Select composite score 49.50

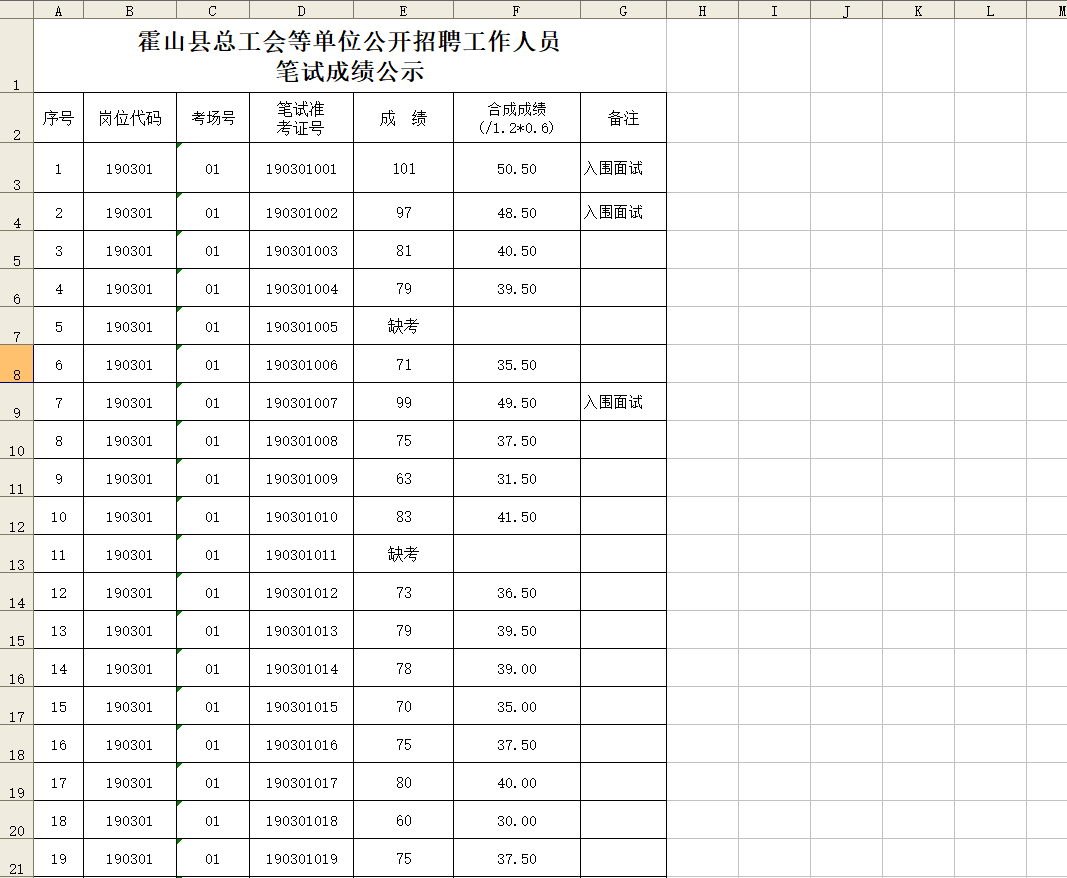tap(516, 403)
